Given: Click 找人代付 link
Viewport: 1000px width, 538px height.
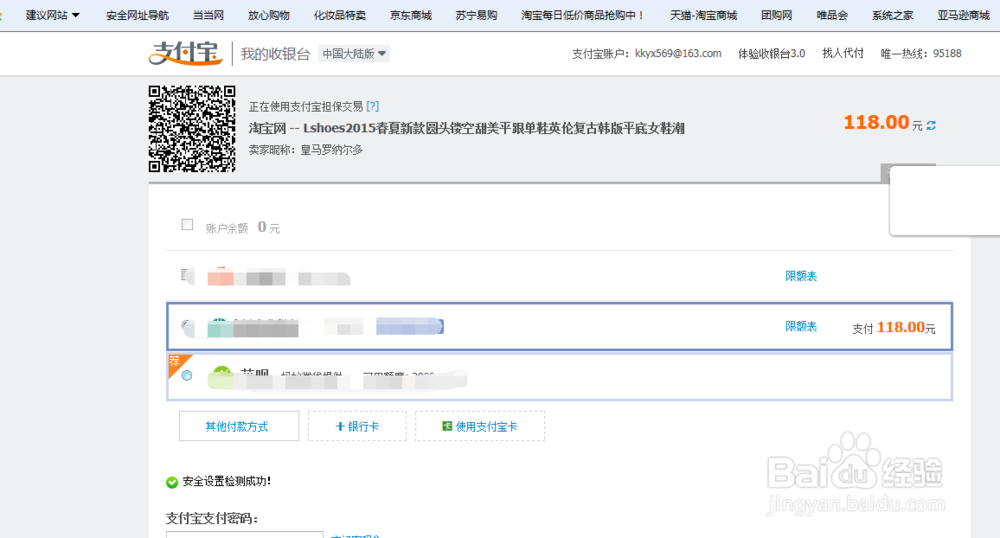Looking at the screenshot, I should click(842, 54).
